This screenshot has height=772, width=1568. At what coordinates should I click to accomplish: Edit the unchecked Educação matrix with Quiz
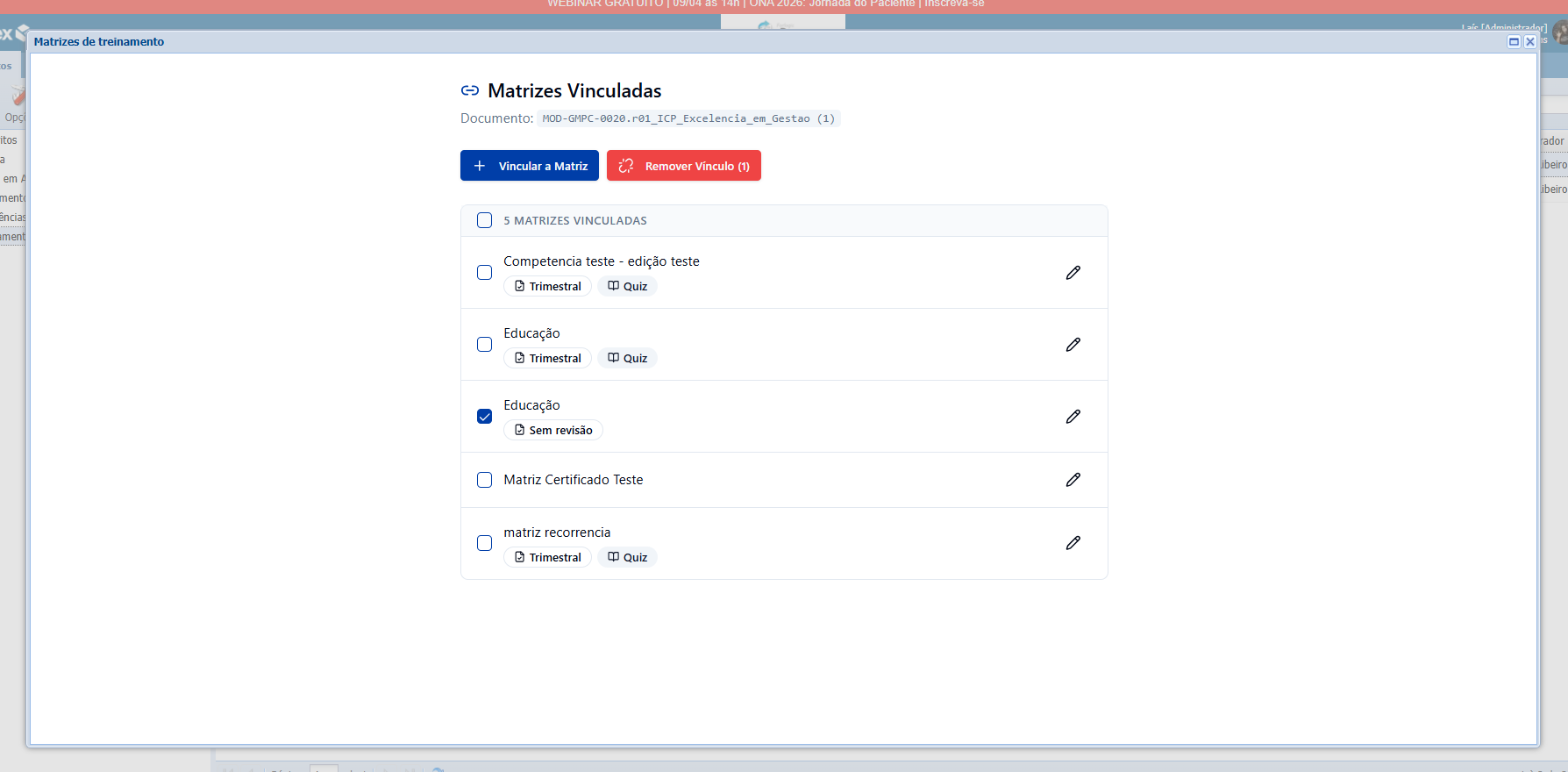1073,345
